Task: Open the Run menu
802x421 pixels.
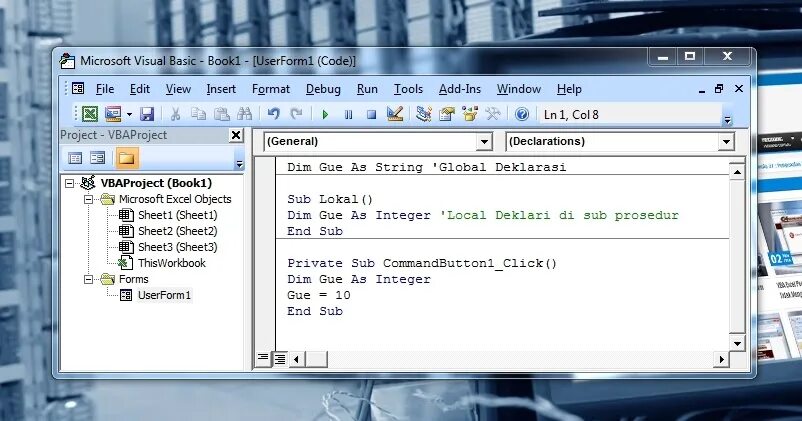Action: click(x=367, y=89)
